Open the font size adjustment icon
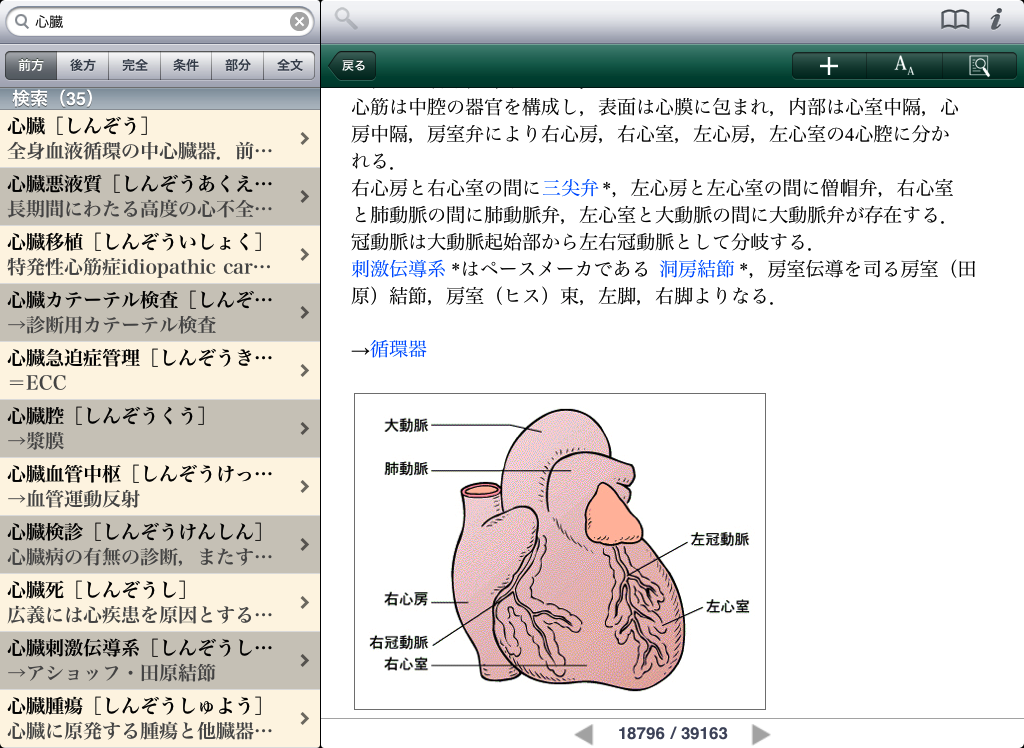1024x748 pixels. coord(904,66)
